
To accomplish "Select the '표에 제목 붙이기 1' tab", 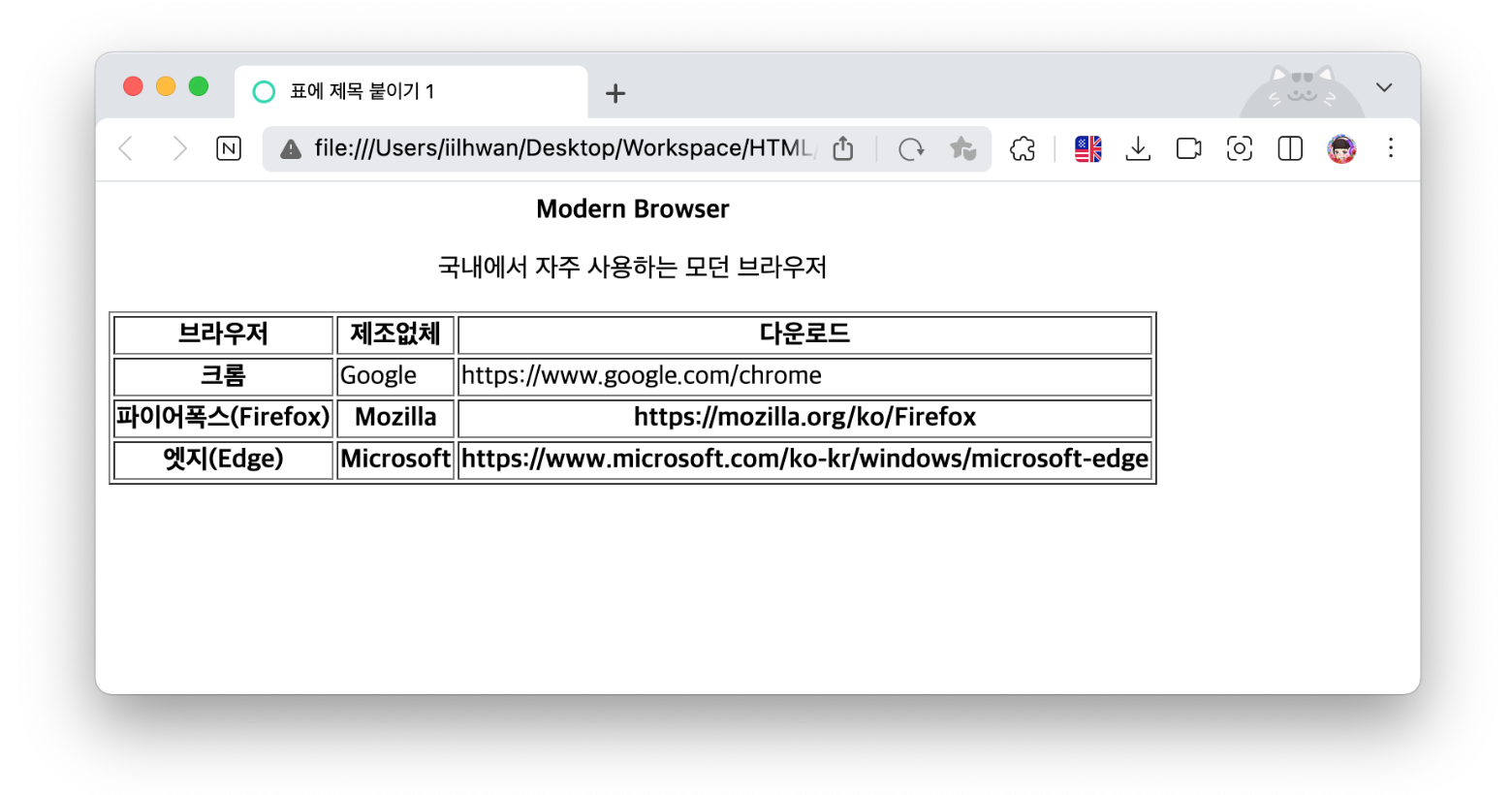I will click(411, 91).
